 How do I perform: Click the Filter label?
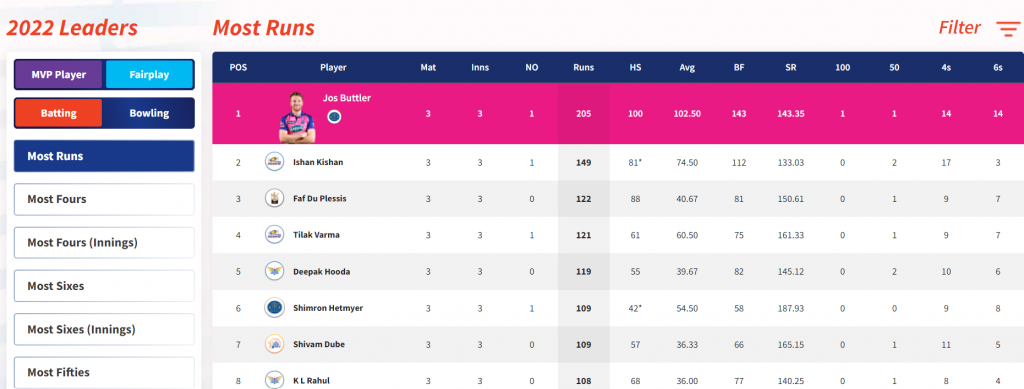959,28
